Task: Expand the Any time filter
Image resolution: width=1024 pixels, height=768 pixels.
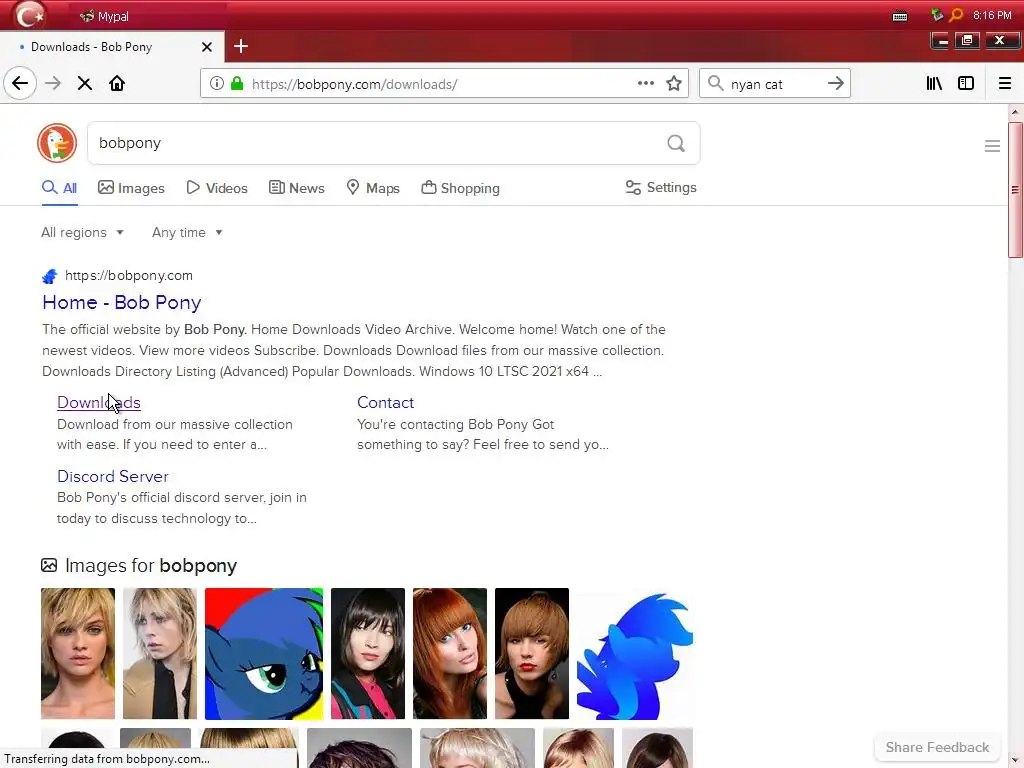Action: [187, 232]
